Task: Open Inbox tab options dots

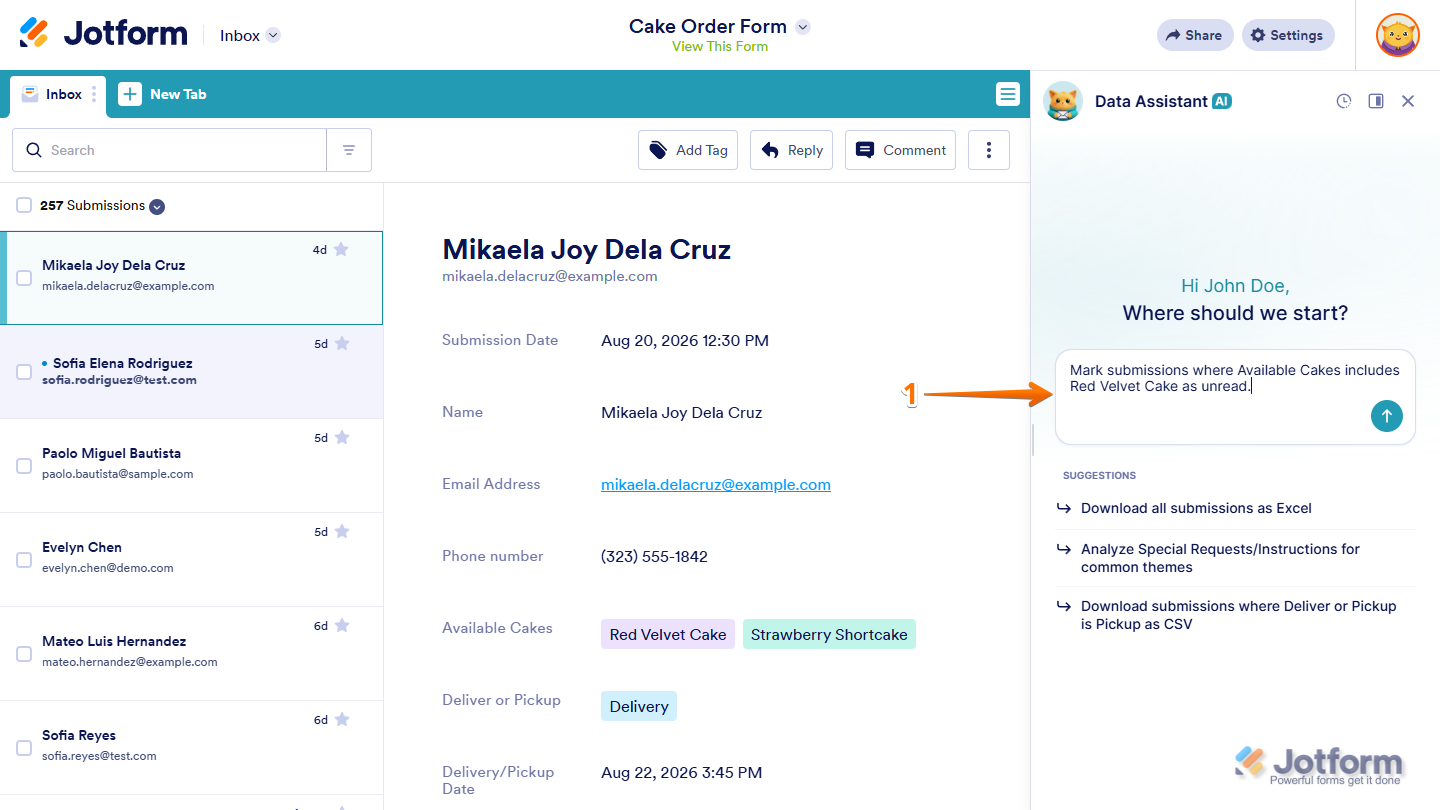Action: coord(94,94)
